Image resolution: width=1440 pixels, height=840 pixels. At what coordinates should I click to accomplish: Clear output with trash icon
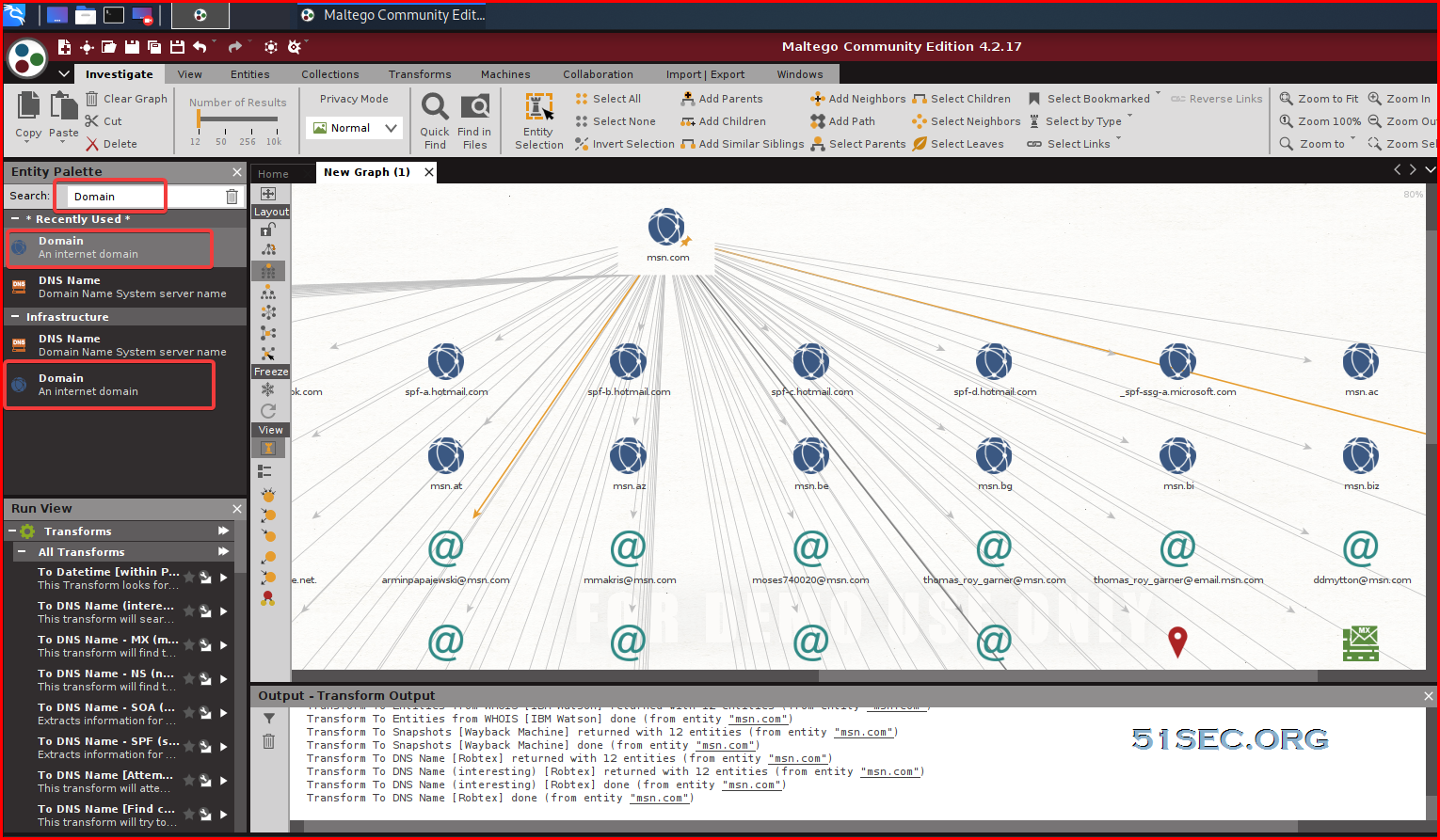(269, 741)
